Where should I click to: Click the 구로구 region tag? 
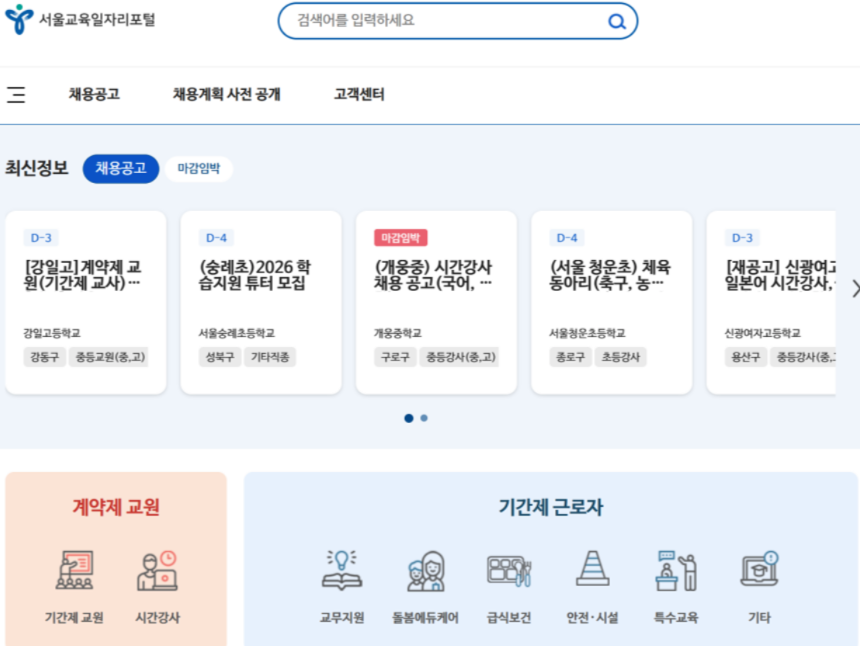point(395,357)
